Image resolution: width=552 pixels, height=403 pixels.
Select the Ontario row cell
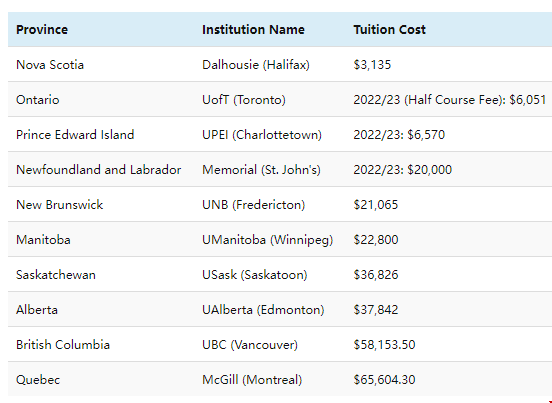point(38,100)
